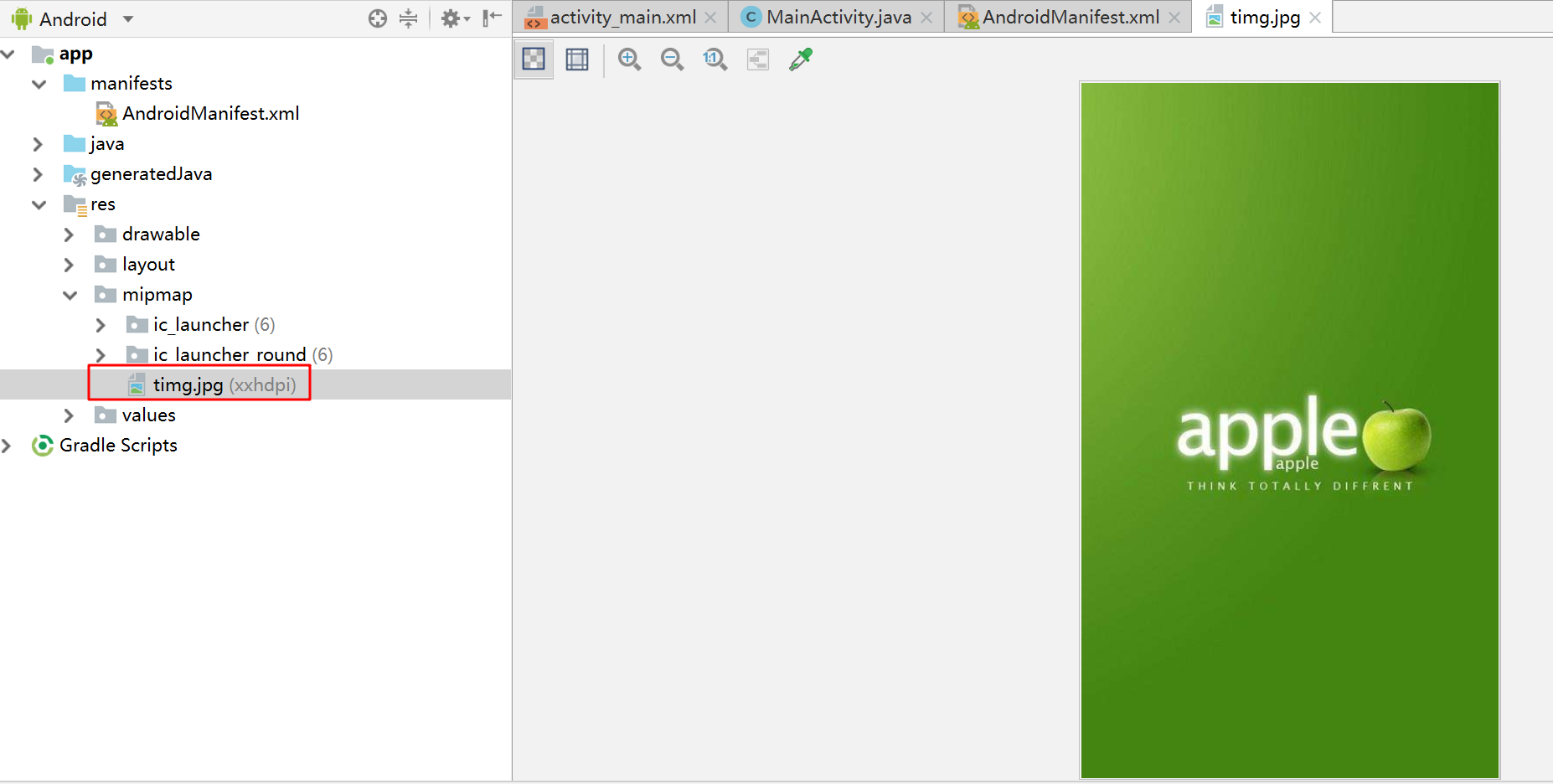The height and width of the screenshot is (784, 1553).
Task: Select file in Project view with locate icon
Action: (x=377, y=18)
